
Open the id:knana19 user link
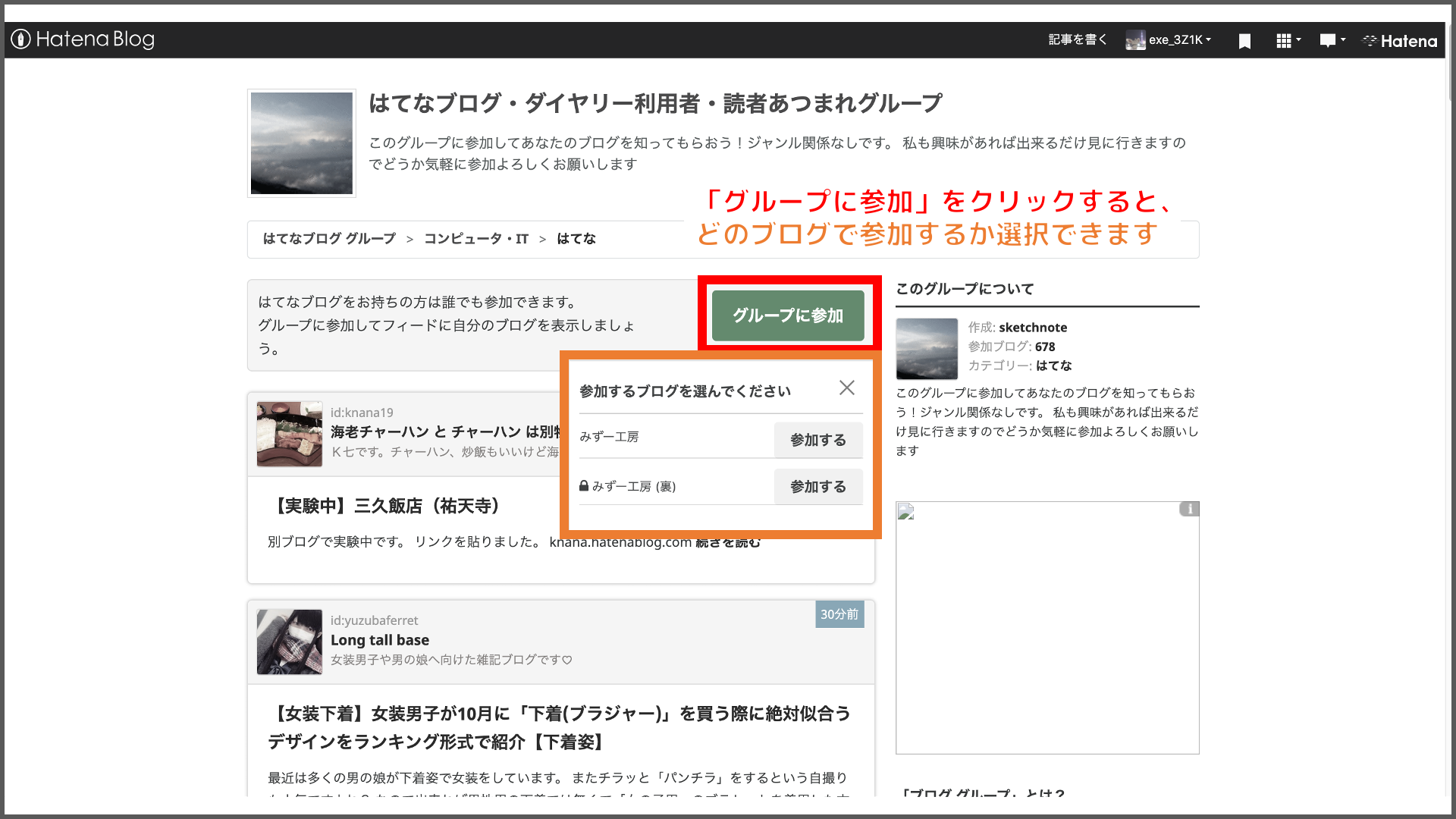click(x=362, y=413)
